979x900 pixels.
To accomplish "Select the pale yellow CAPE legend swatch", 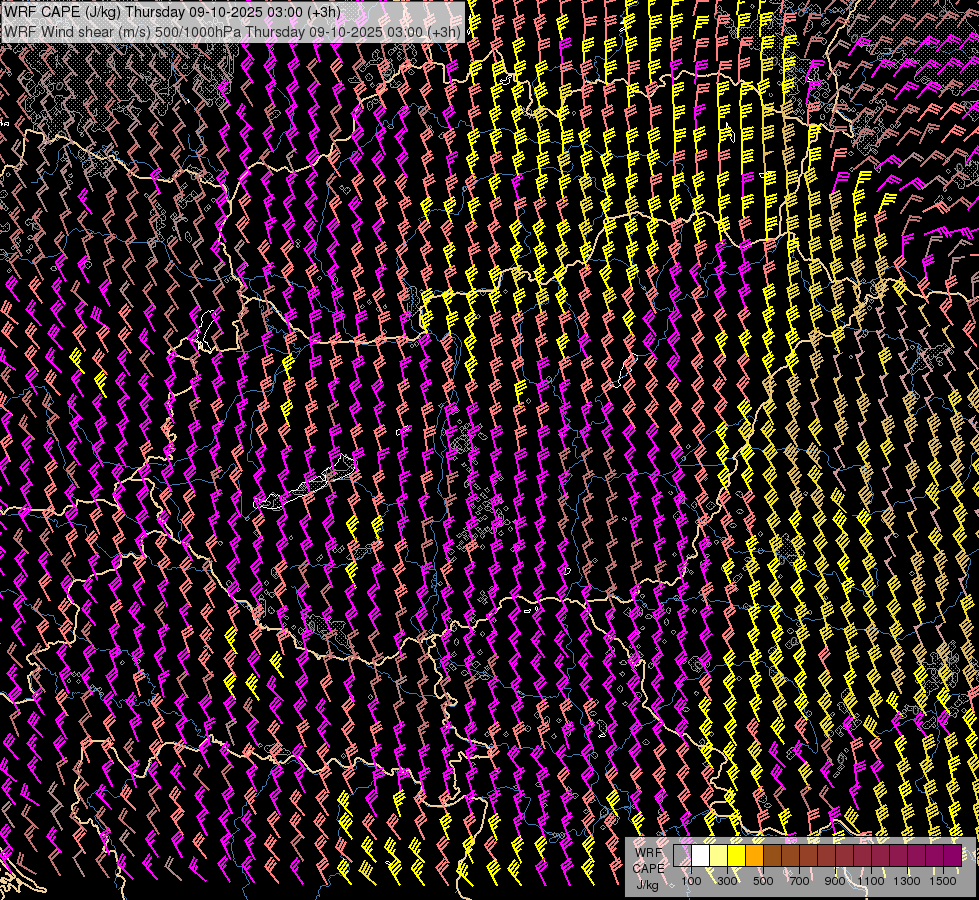I will tap(718, 856).
